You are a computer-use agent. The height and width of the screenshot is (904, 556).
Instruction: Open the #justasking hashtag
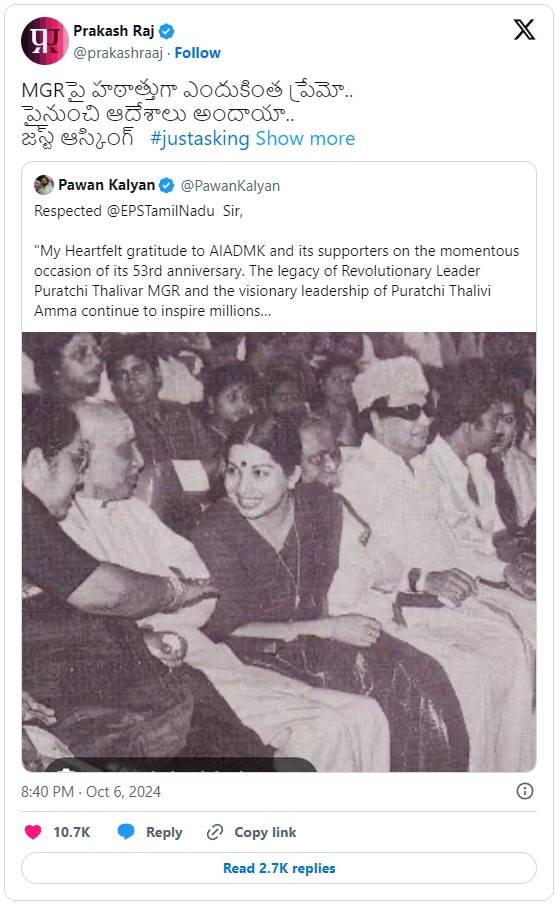[200, 139]
